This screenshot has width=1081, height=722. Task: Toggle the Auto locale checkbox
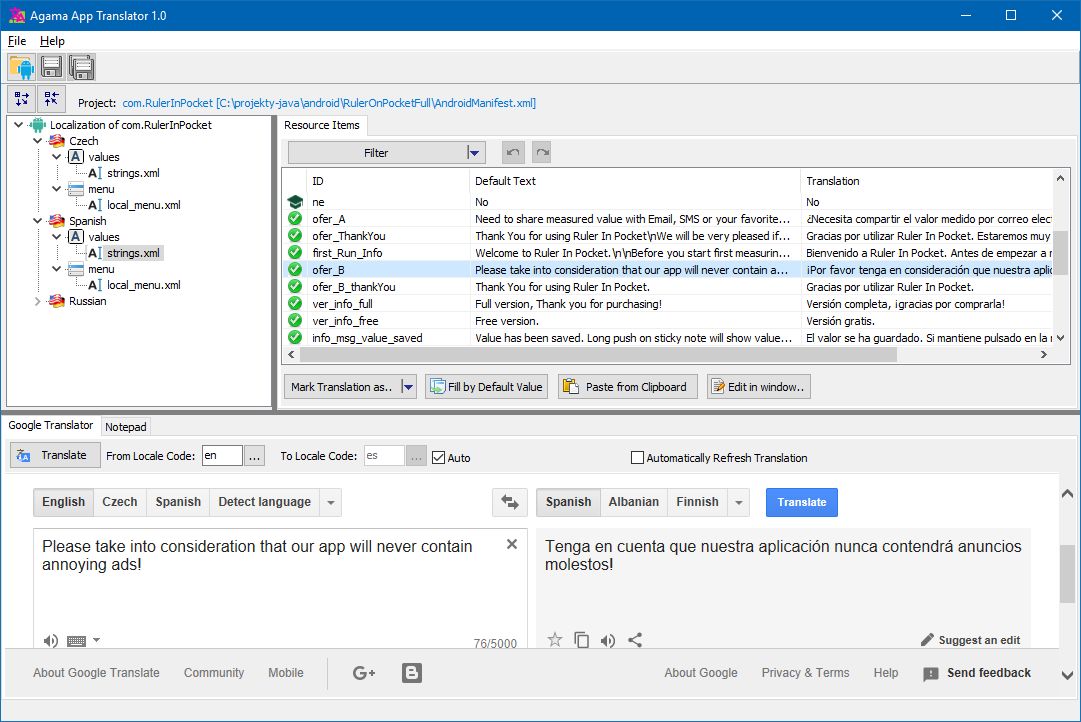[439, 457]
